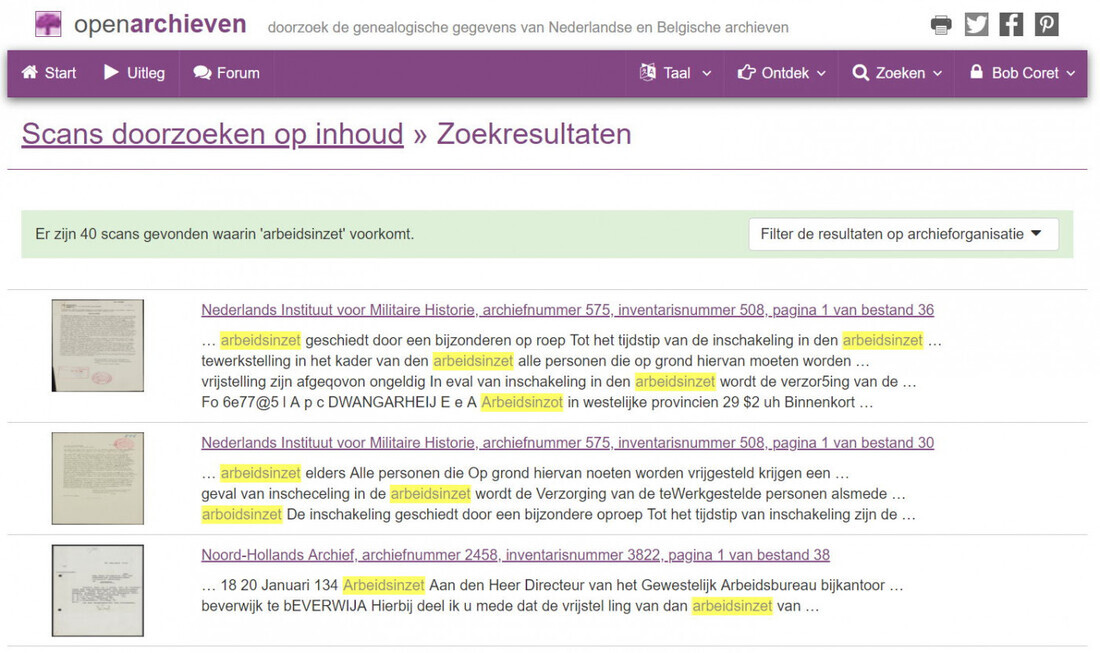Open Noord-Hollands Archief result 'bestand 38'
Viewport: 1100px width, 653px height.
(516, 555)
